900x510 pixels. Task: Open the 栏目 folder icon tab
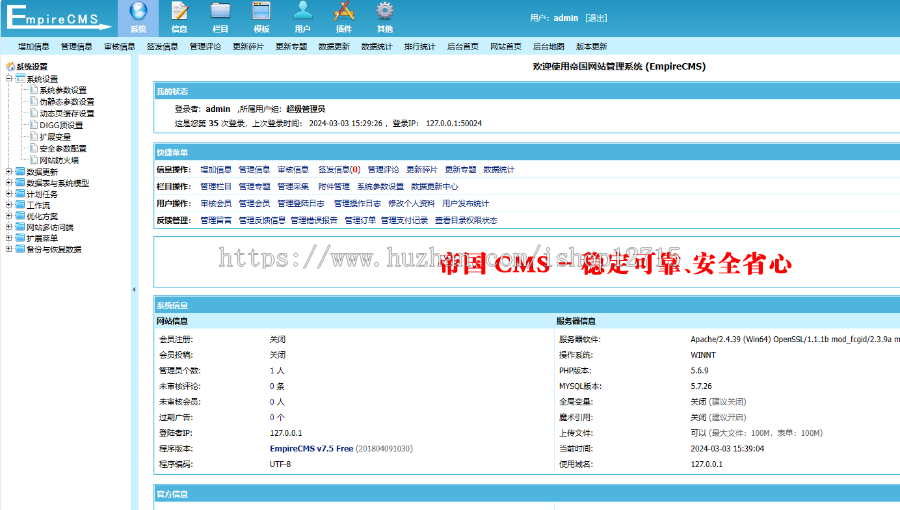(220, 18)
